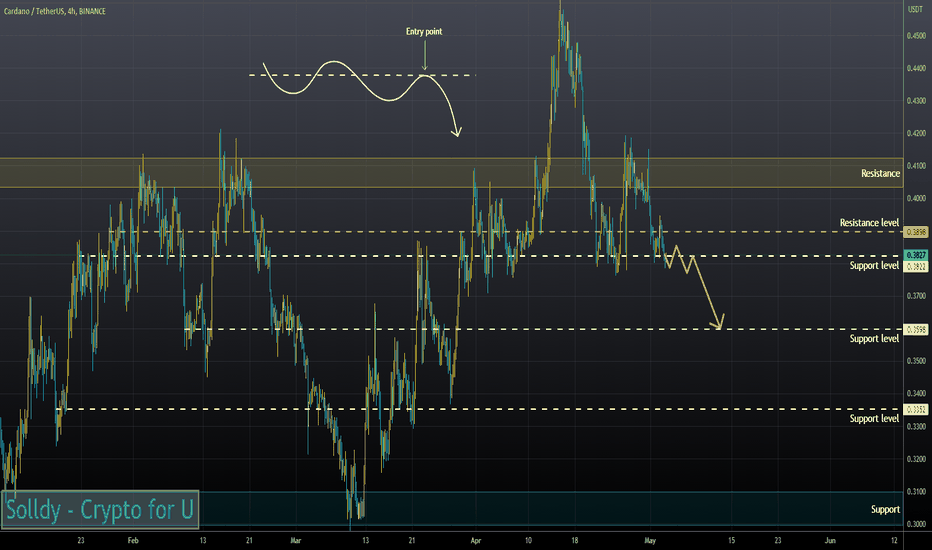Click the 'USDT' currency label above the price axis
932x550 pixels.
(x=915, y=10)
